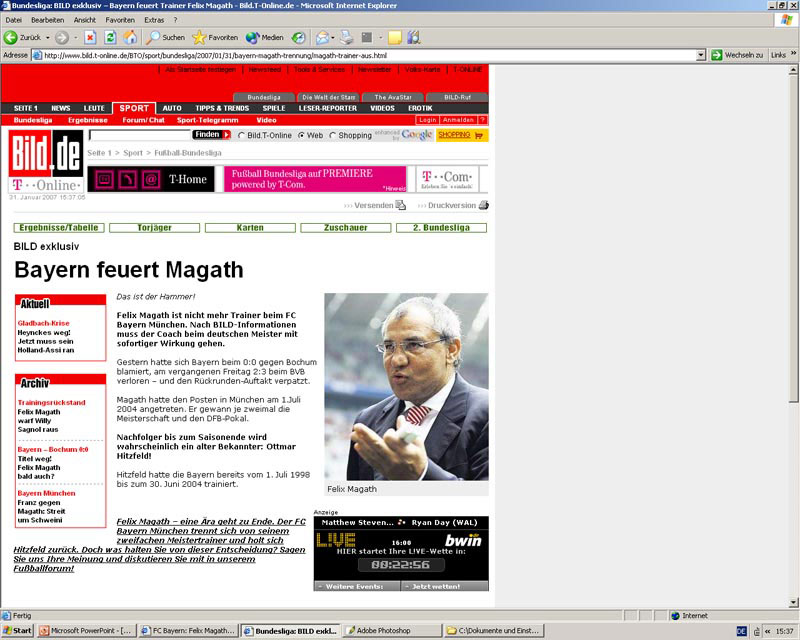Click the SHOPPING cart button

click(x=462, y=135)
